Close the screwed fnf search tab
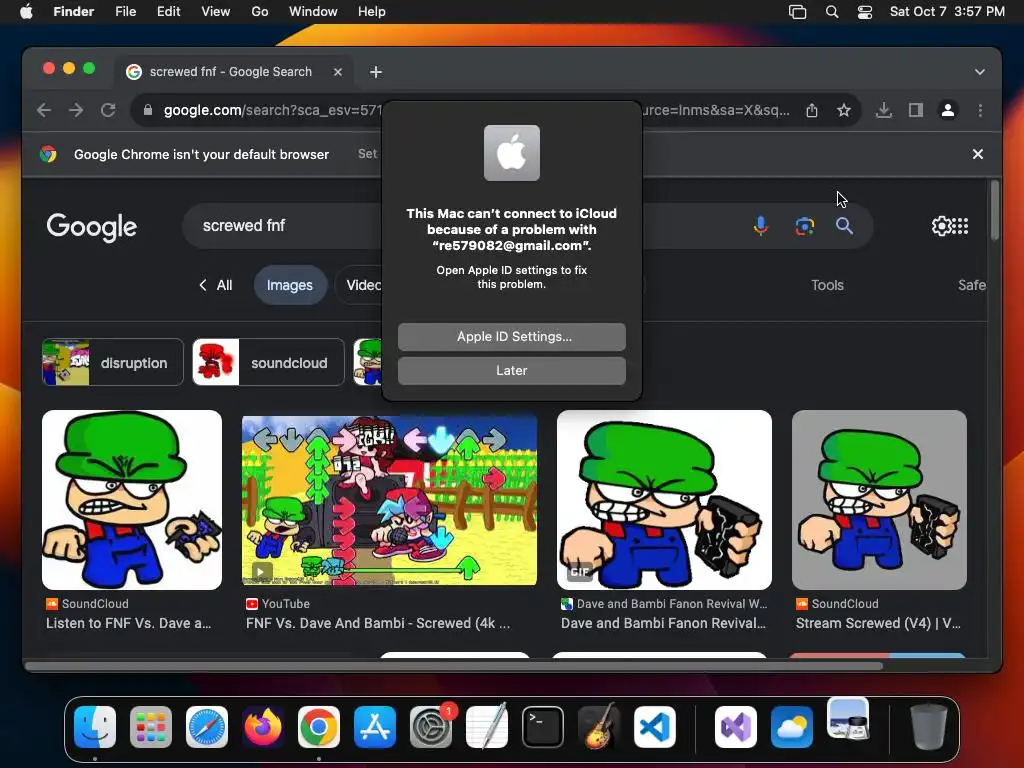The image size is (1024, 768). (338, 72)
